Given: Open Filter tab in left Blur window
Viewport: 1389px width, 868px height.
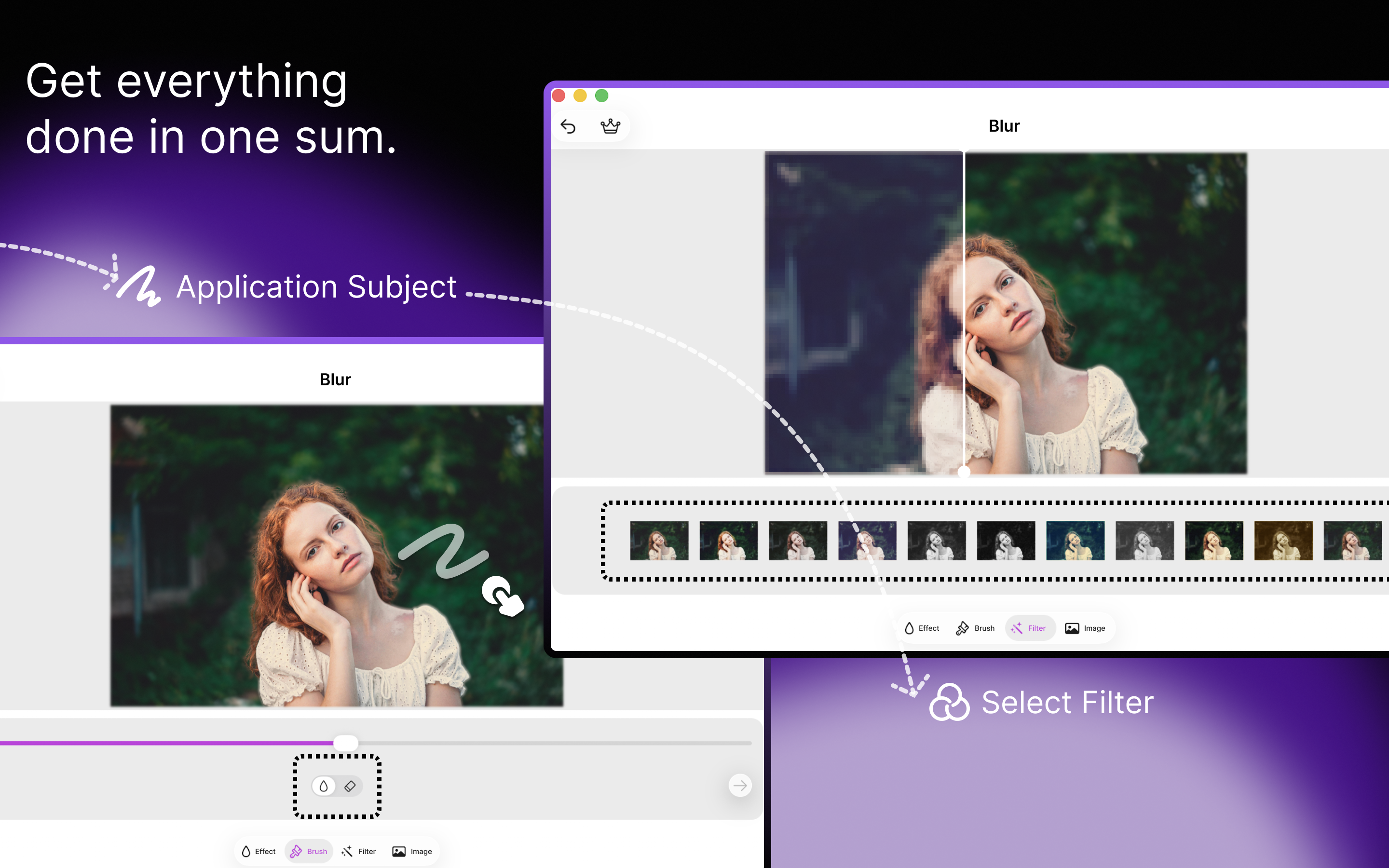Looking at the screenshot, I should pos(359,851).
